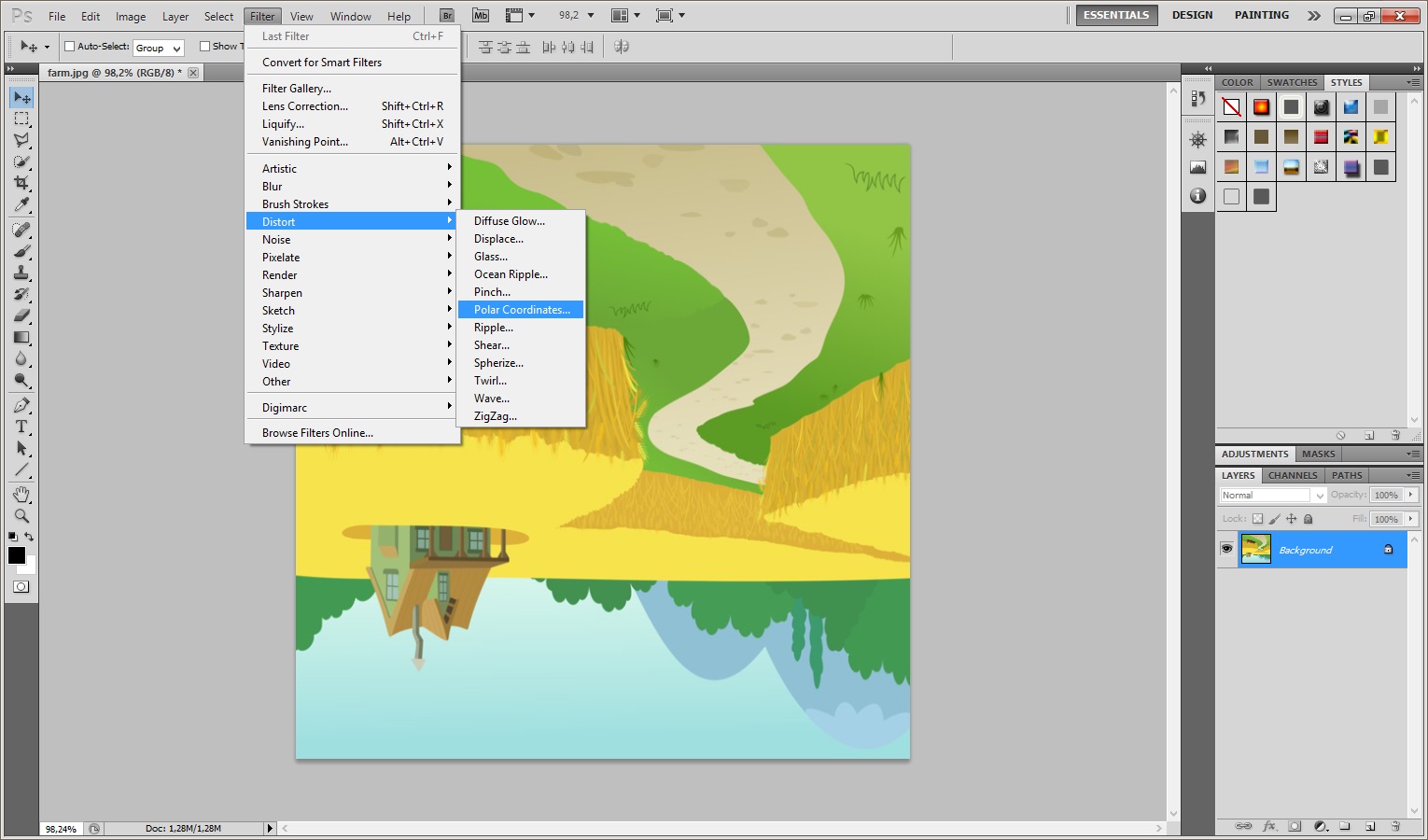
Task: Open the Auto-Select Group dropdown
Action: [159, 48]
